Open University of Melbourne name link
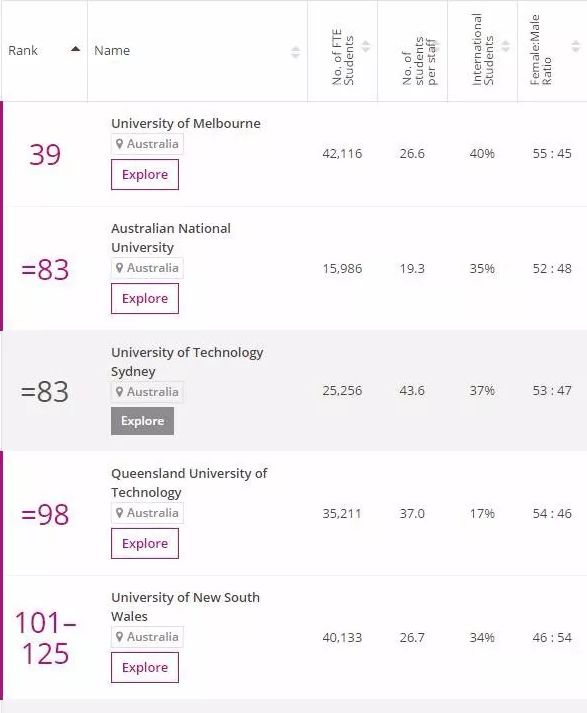587x713 pixels. tap(186, 124)
